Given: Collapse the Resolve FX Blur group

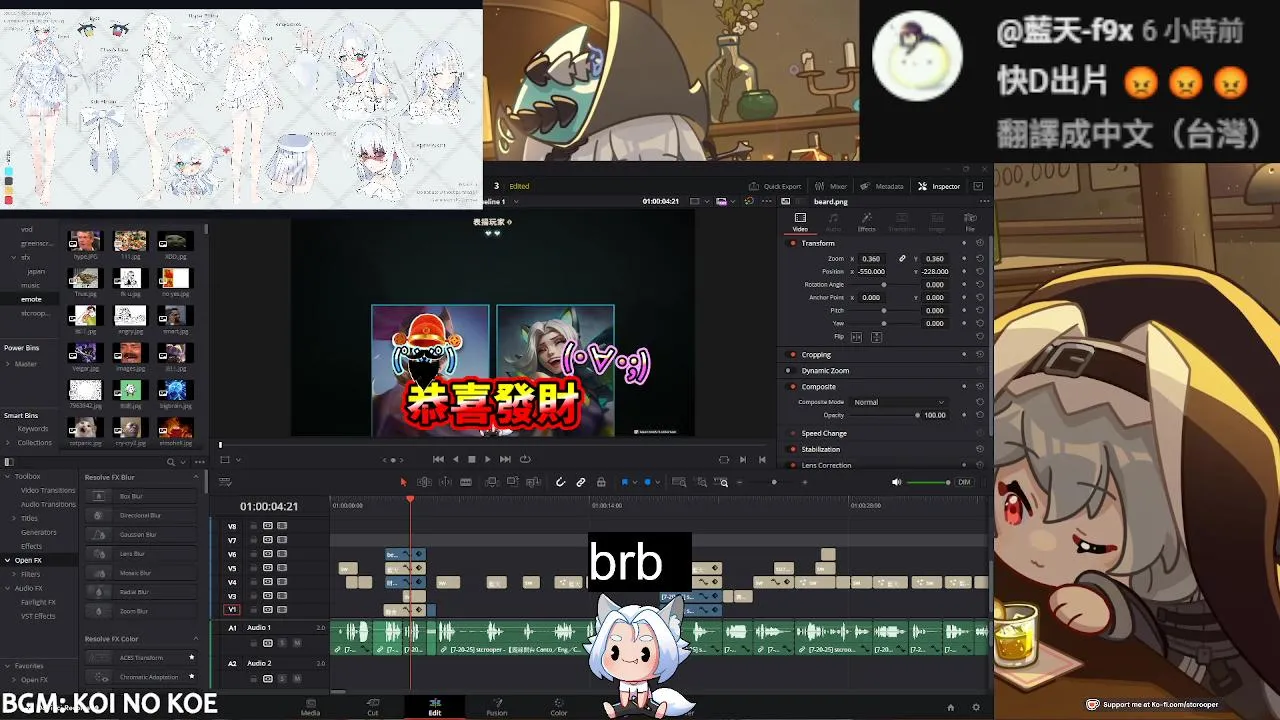Looking at the screenshot, I should tap(197, 477).
